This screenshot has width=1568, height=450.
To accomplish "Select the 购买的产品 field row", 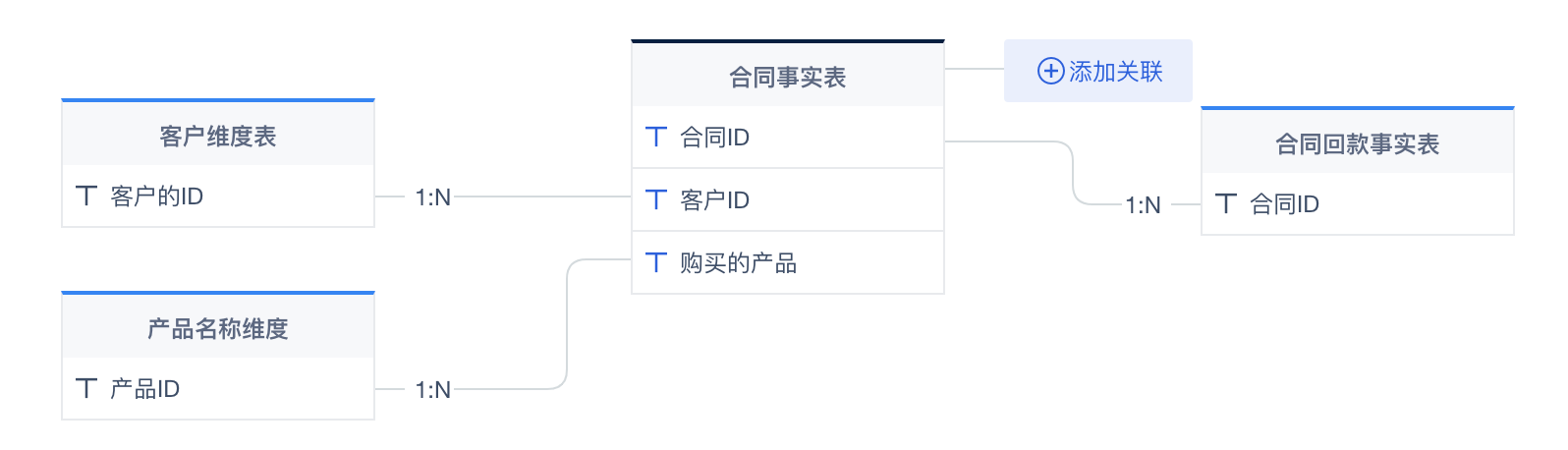I will tap(787, 263).
